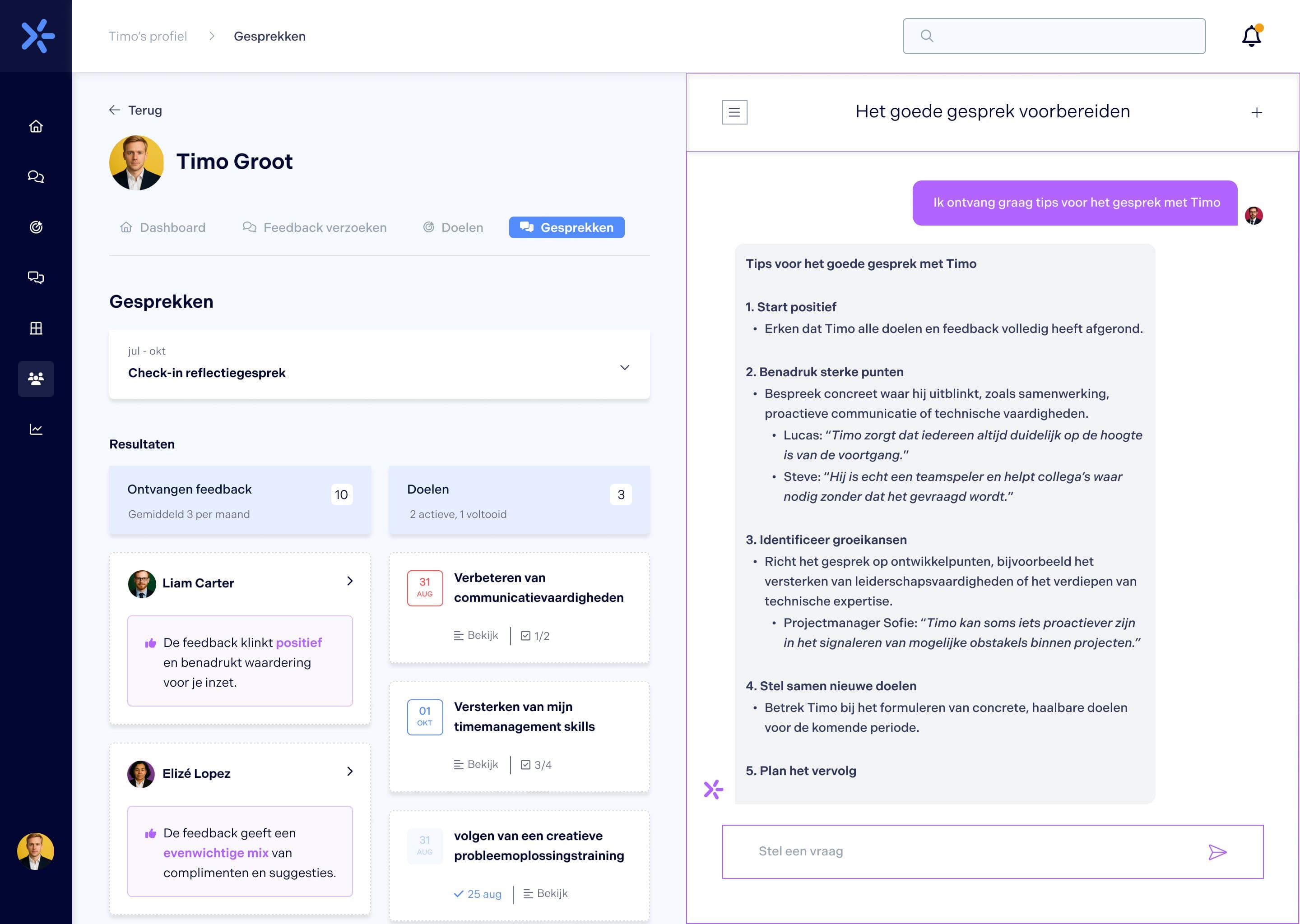The image size is (1300, 924).
Task: Expand Liam Carter's feedback details
Action: [350, 581]
